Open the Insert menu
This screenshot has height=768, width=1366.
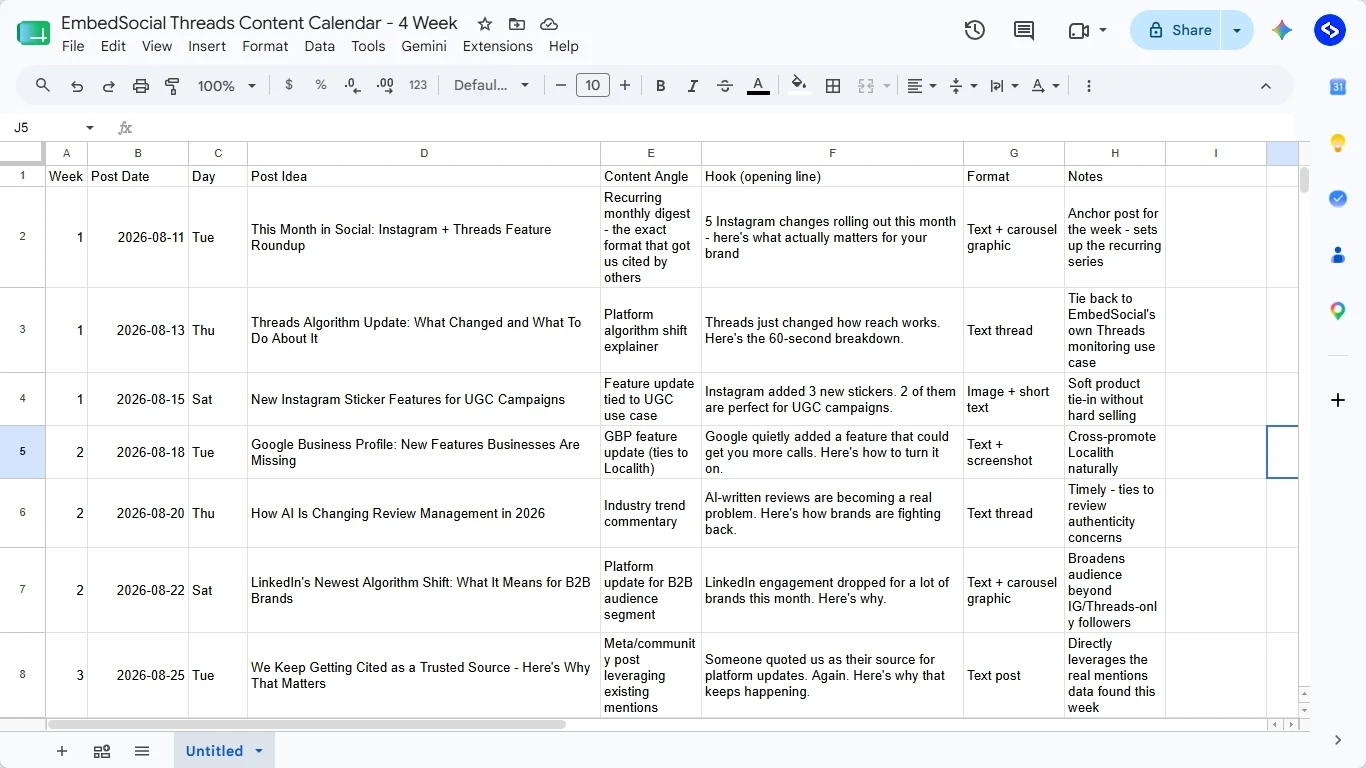[x=207, y=46]
